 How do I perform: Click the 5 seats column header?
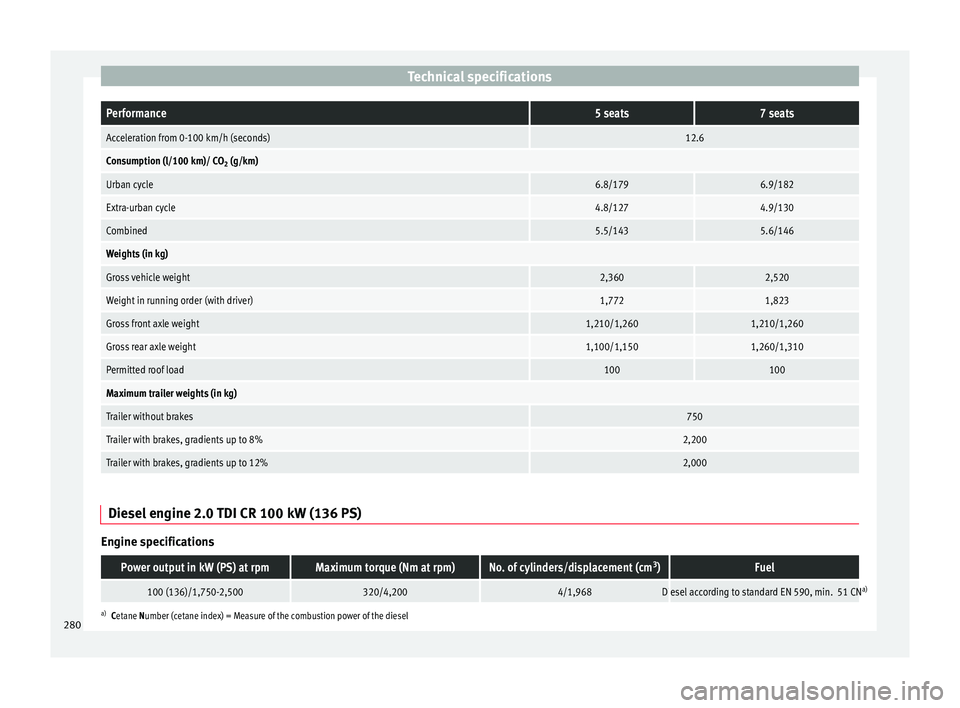click(611, 114)
